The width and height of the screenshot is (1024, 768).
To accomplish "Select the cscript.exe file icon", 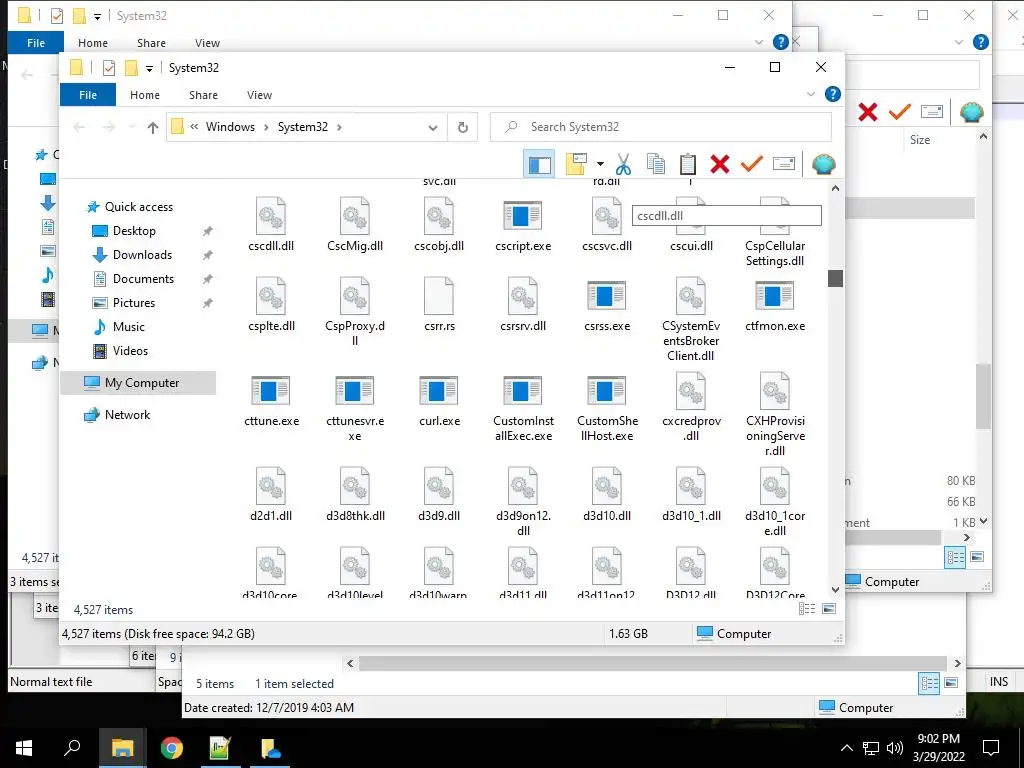I will point(522,217).
